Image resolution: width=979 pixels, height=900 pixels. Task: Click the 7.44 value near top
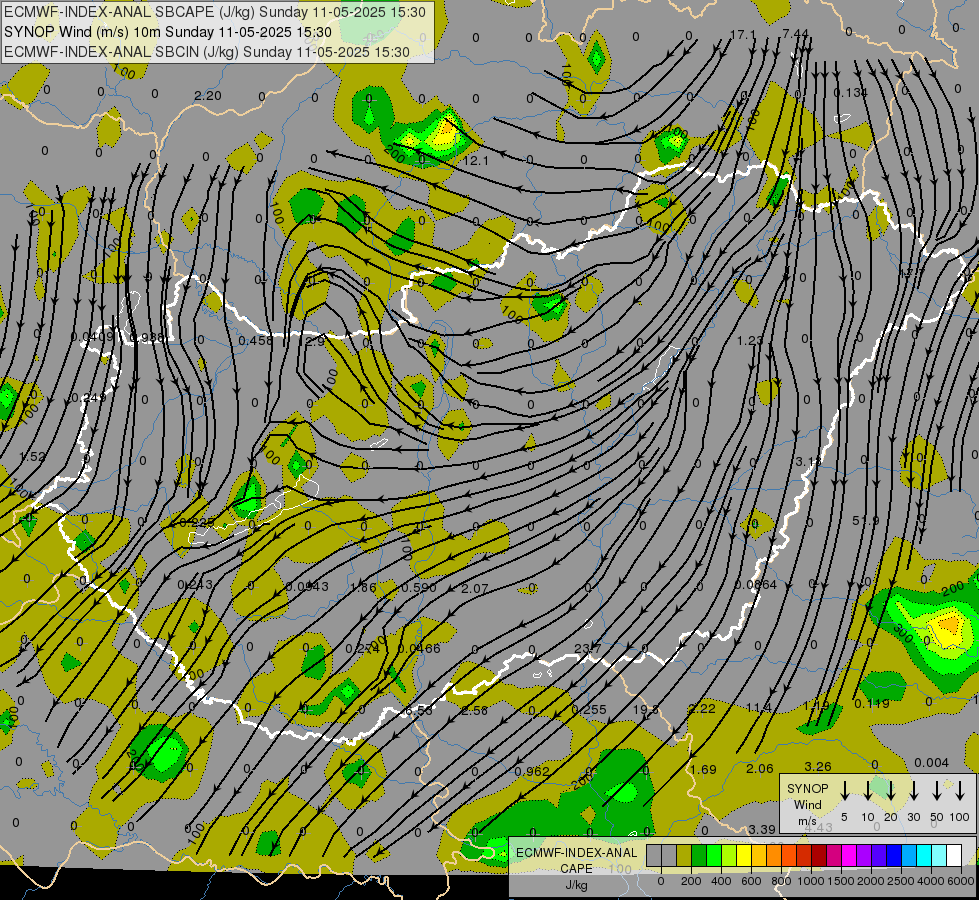coord(795,34)
